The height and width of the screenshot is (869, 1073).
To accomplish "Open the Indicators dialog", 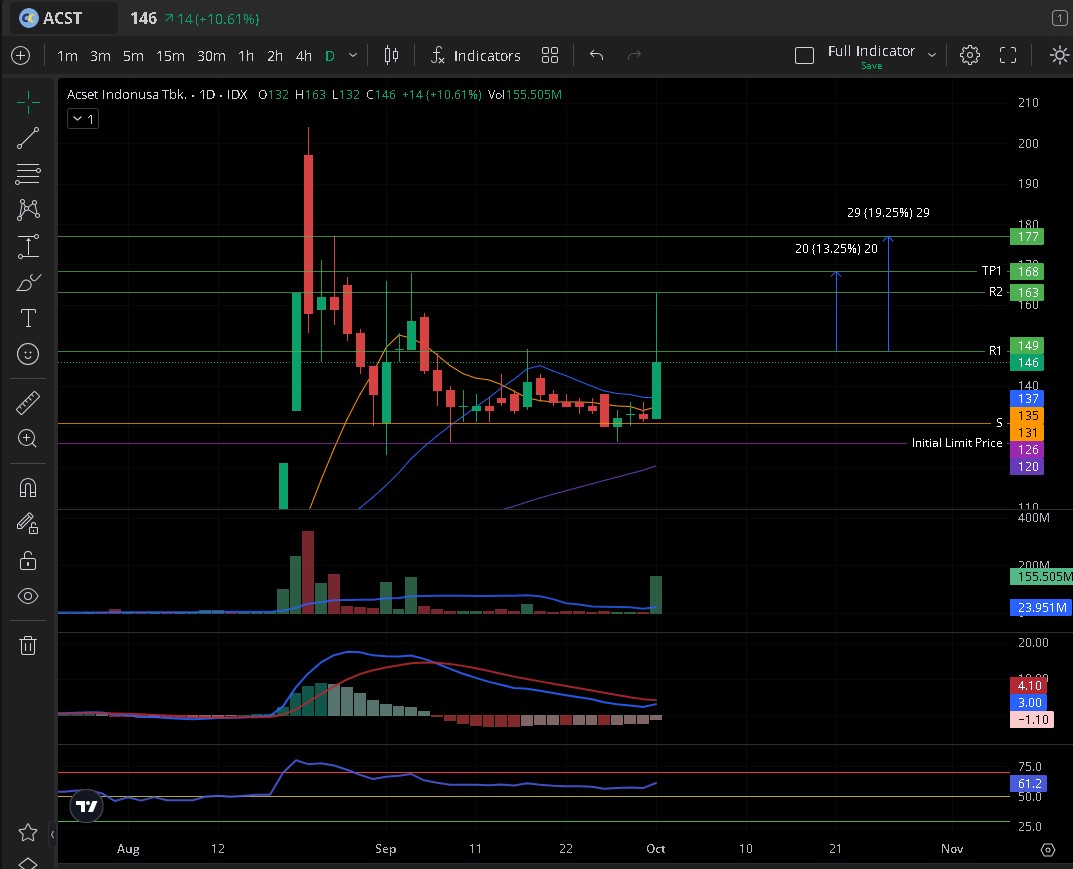I will coord(476,56).
